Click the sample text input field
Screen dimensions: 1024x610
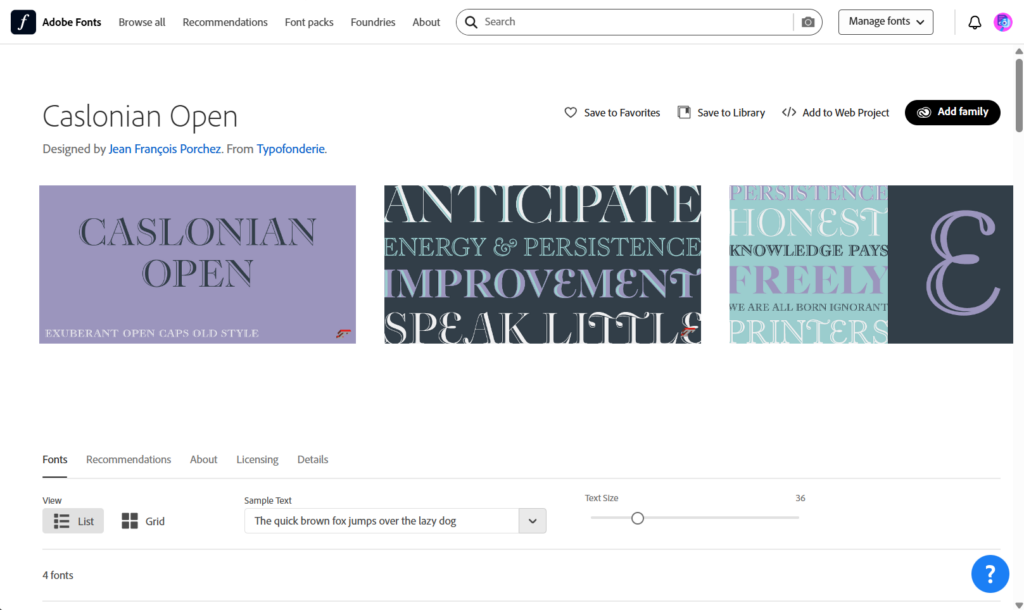382,521
